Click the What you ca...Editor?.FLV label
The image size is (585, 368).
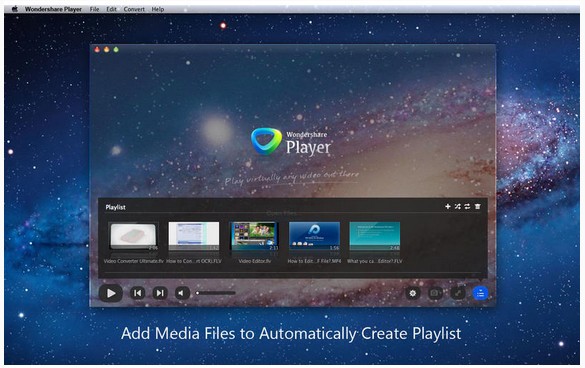tap(375, 261)
